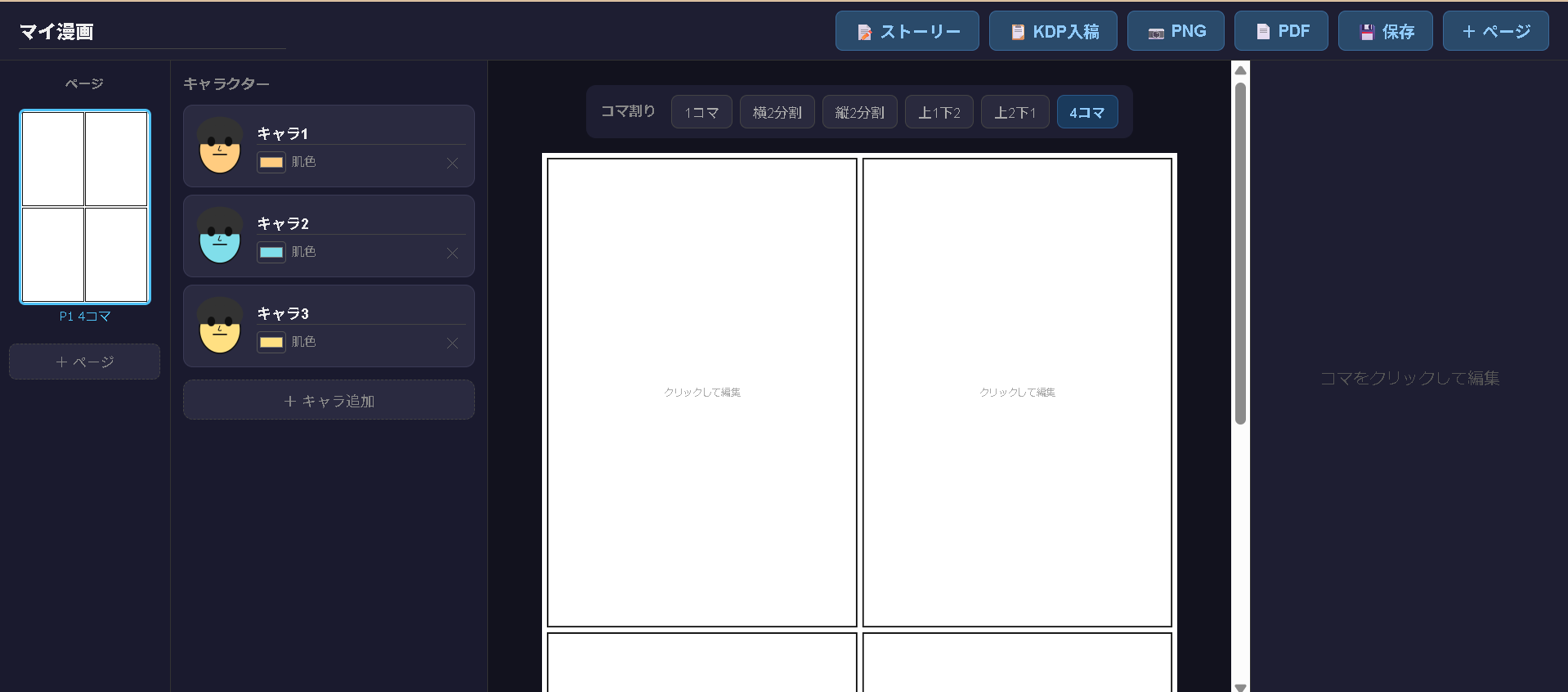Click the top-right panel to edit
This screenshot has height=692, width=1568.
[x=1018, y=393]
